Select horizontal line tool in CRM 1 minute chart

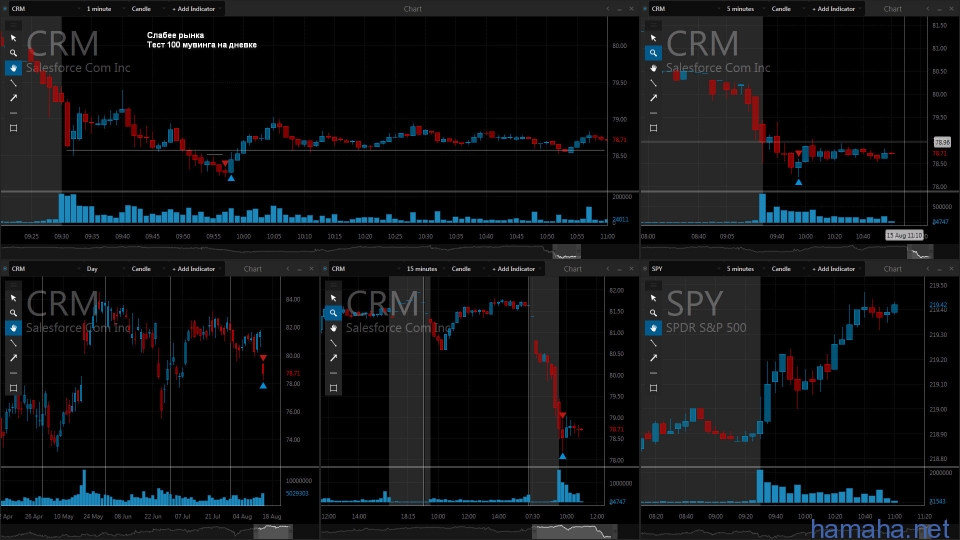point(13,113)
